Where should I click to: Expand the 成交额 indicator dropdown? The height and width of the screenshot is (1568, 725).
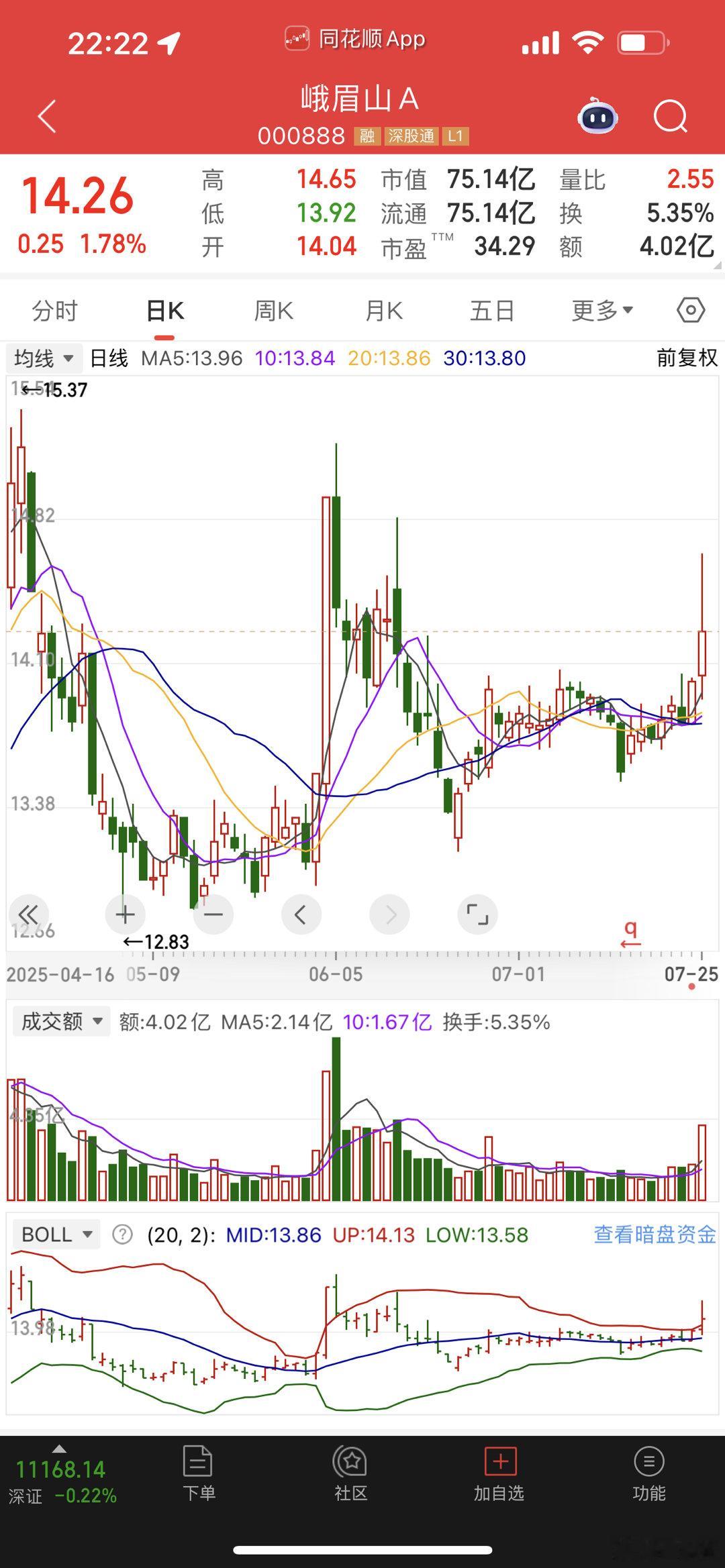pyautogui.click(x=61, y=1022)
